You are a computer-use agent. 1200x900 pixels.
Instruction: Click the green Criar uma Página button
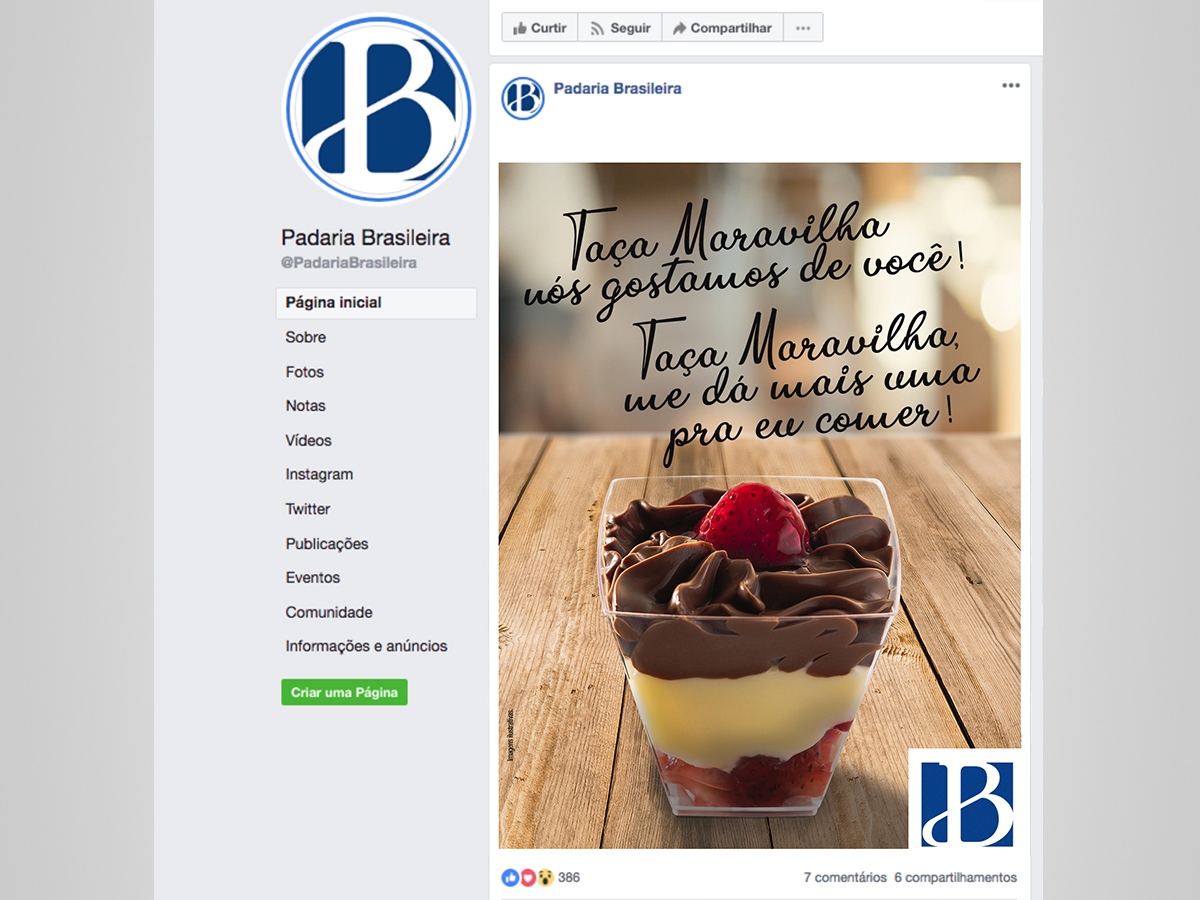pos(344,692)
